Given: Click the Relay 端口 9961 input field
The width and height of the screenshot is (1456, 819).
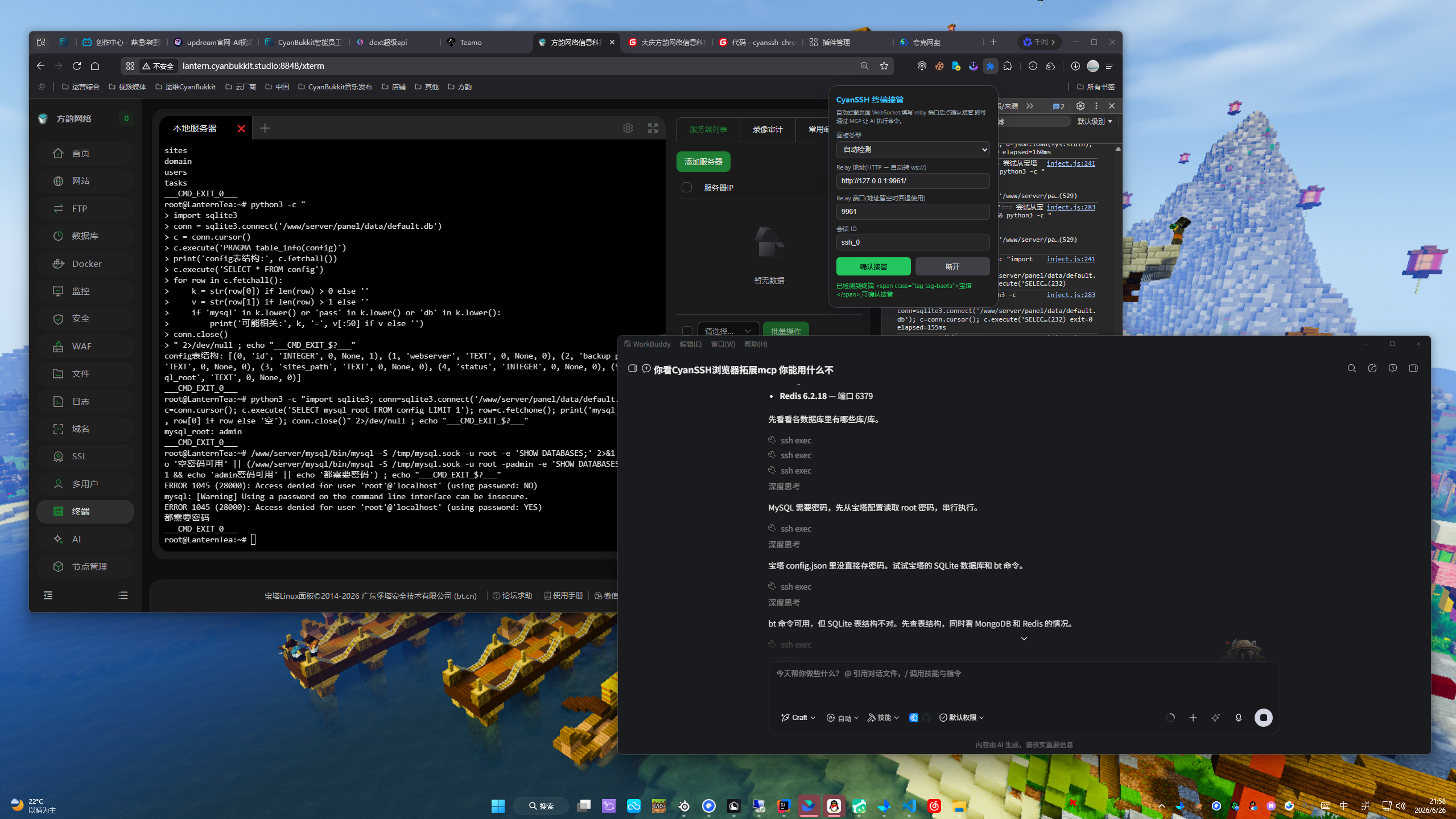Looking at the screenshot, I should click(913, 211).
